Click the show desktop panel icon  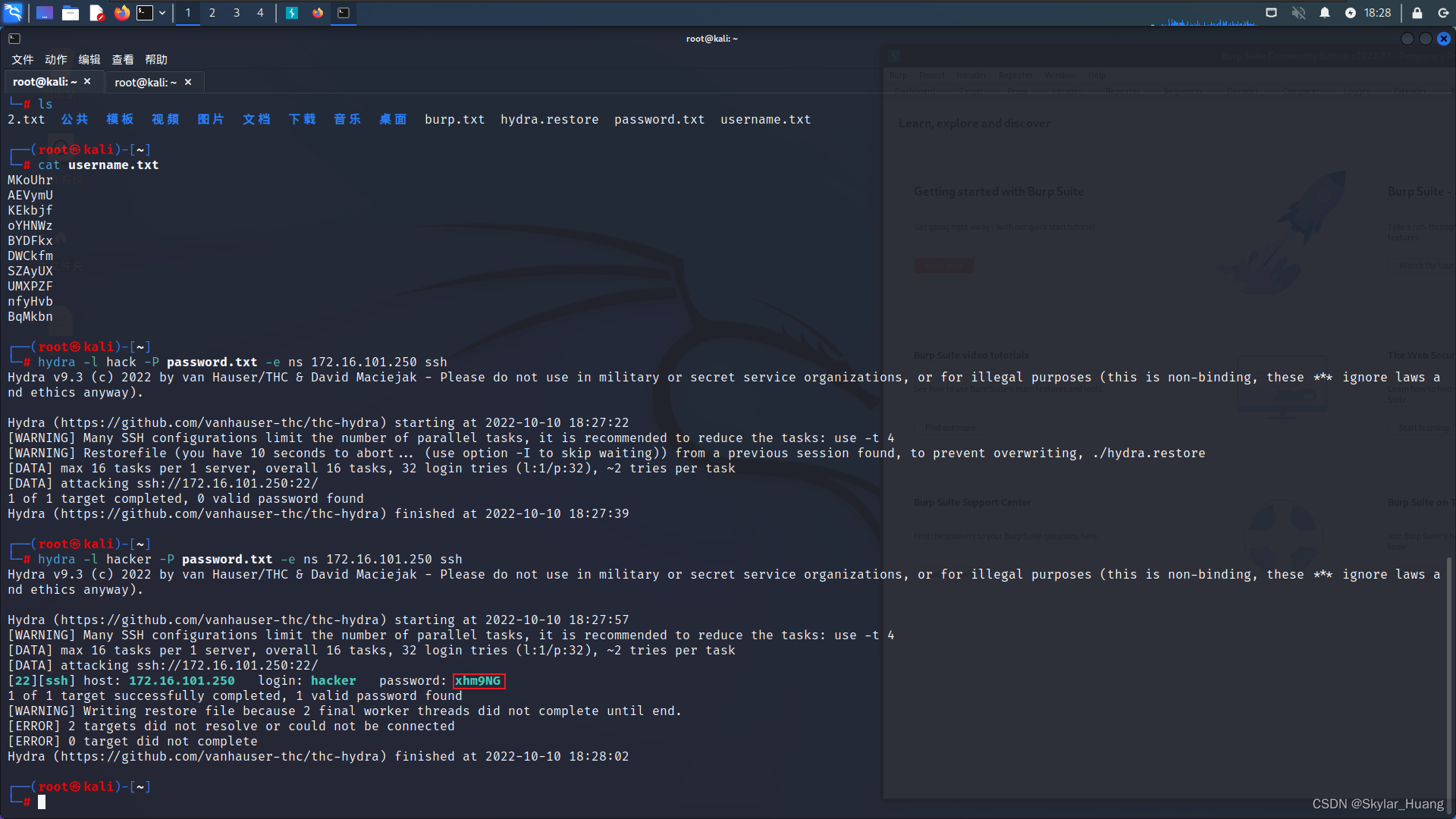(45, 13)
